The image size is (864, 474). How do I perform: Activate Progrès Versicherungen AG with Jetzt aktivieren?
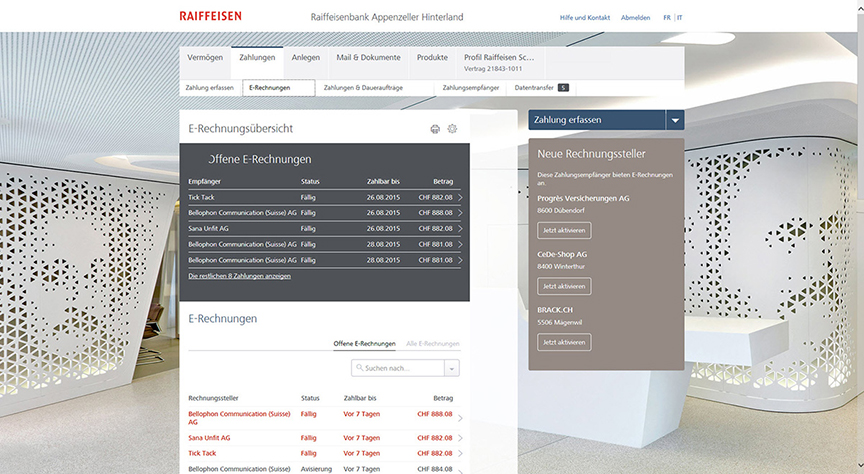(x=564, y=230)
